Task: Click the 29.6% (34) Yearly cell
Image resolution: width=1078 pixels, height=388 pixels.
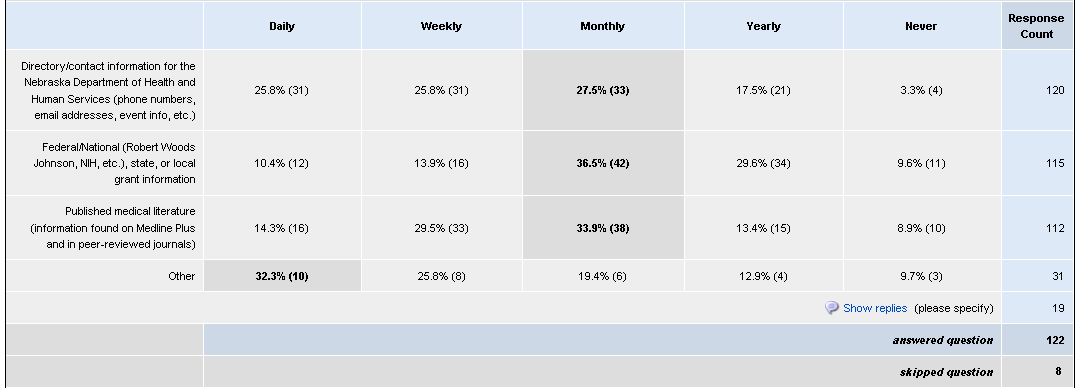Action: pyautogui.click(x=763, y=163)
